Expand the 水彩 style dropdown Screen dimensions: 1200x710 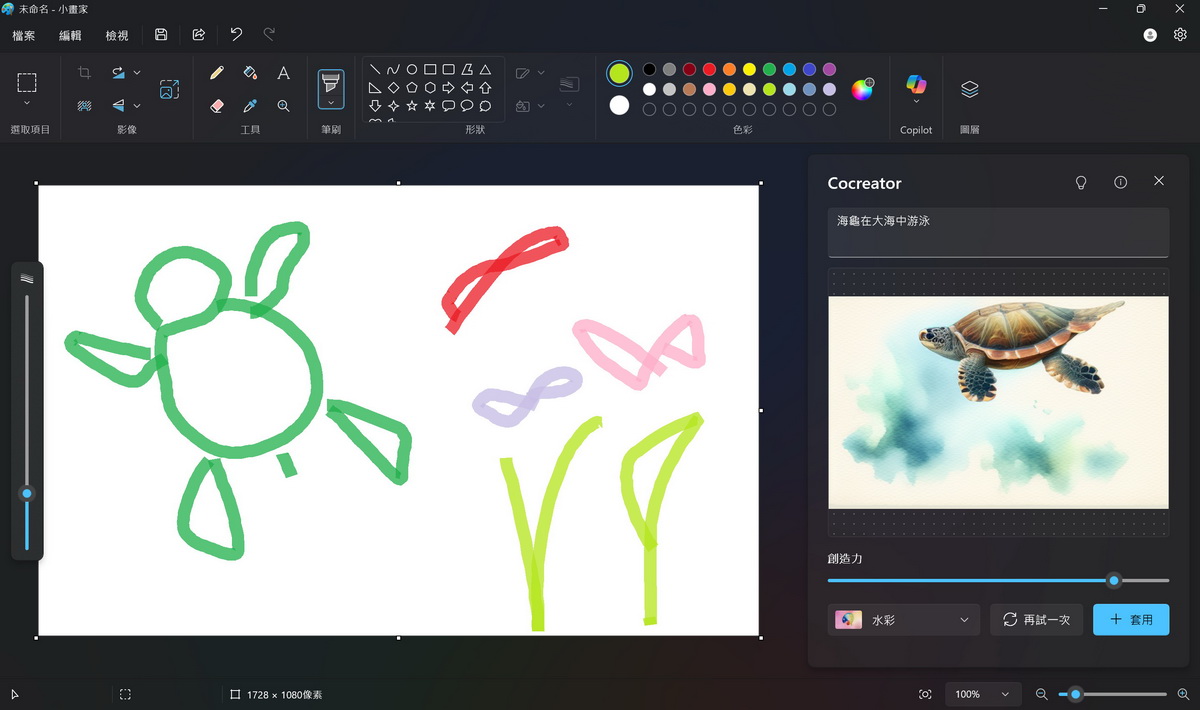pyautogui.click(x=904, y=620)
